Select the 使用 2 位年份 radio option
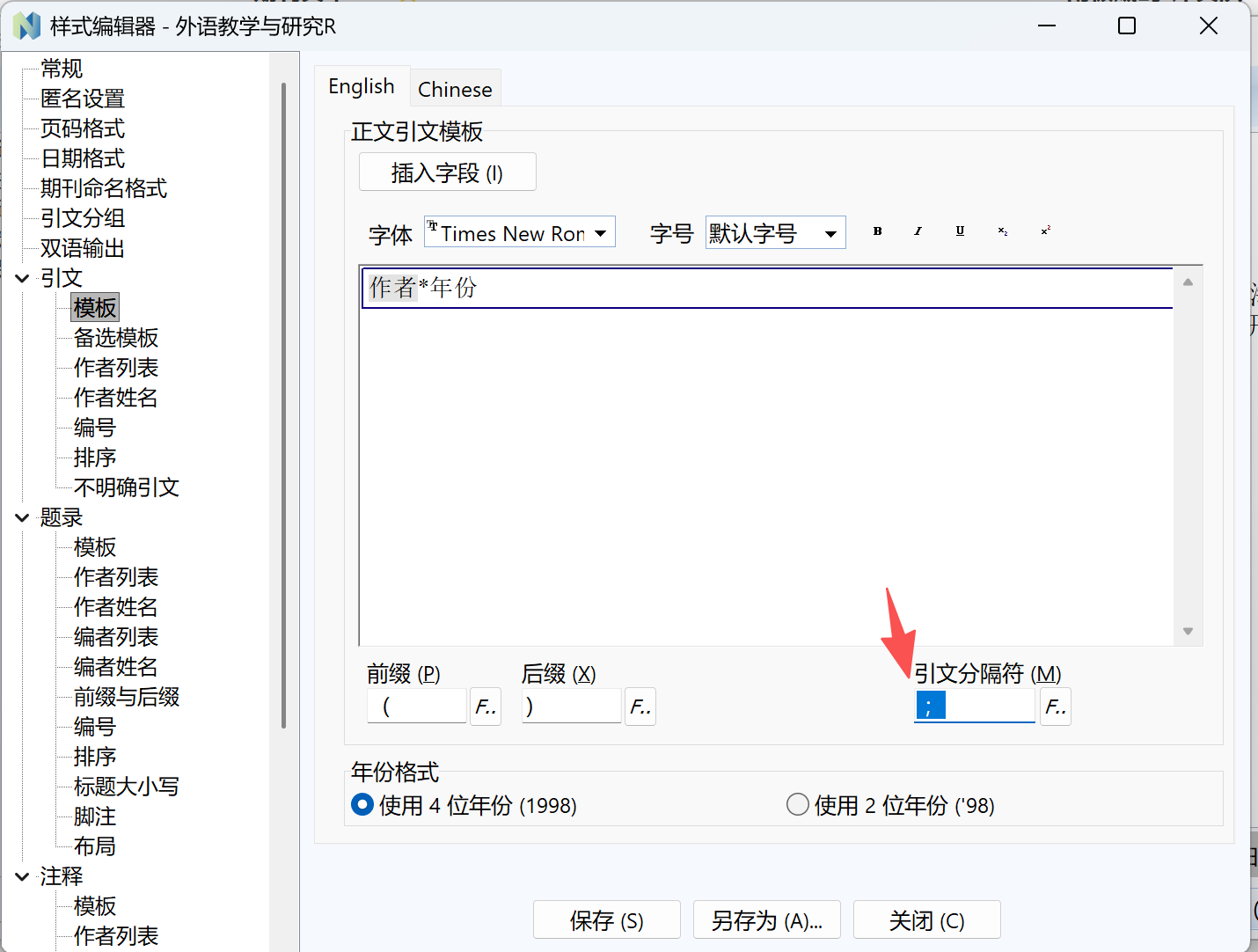The image size is (1258, 952). point(797,803)
